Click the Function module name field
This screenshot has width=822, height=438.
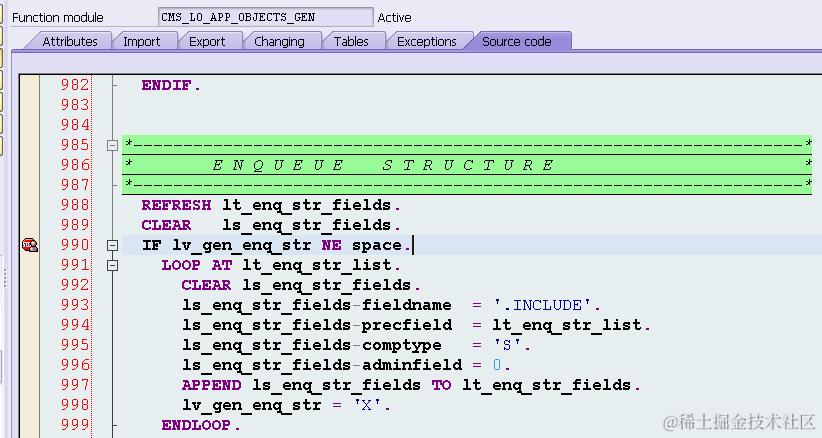(x=266, y=17)
